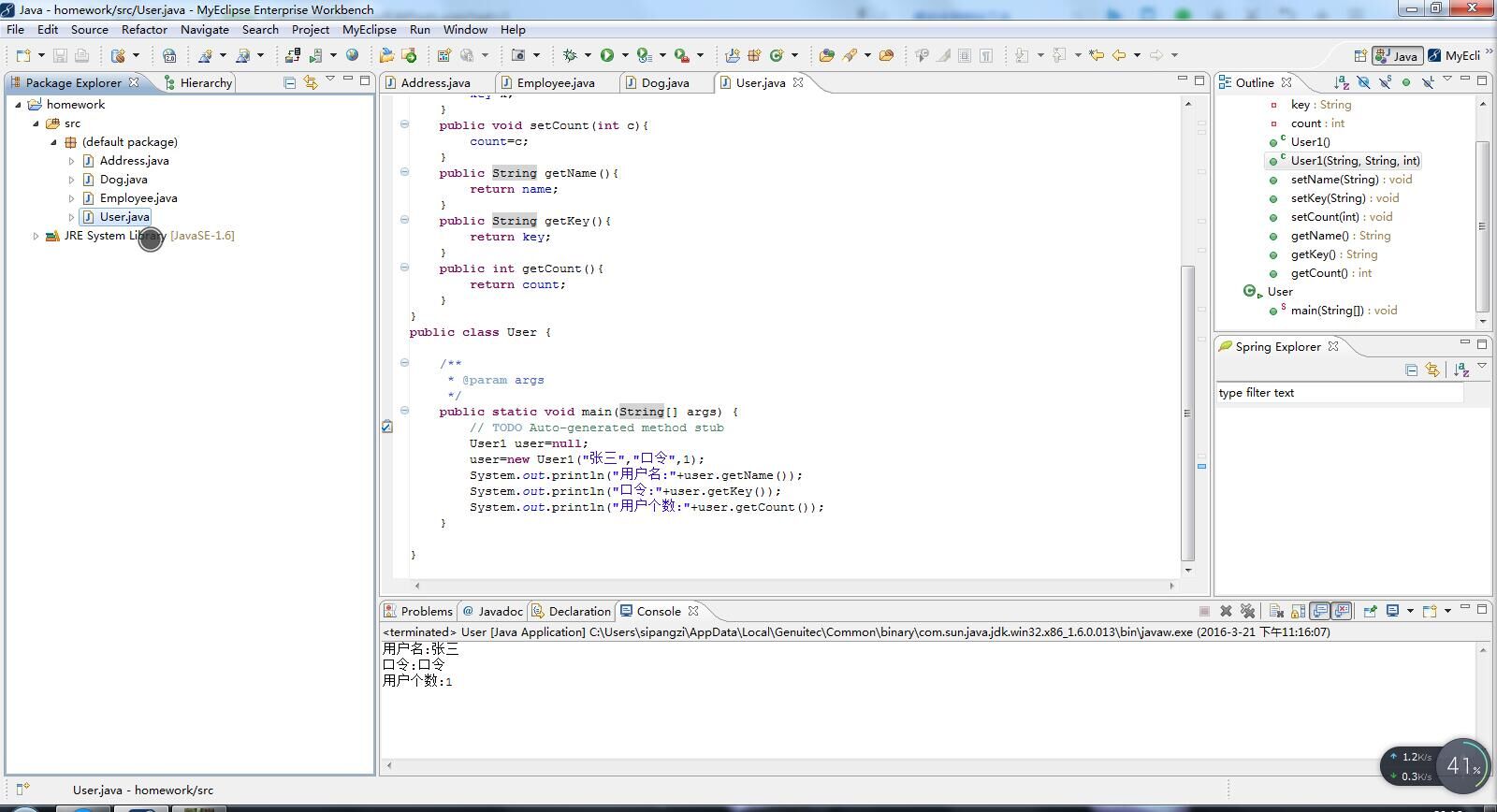Click the New Java Package icon
This screenshot has height=812, width=1497.
click(754, 55)
